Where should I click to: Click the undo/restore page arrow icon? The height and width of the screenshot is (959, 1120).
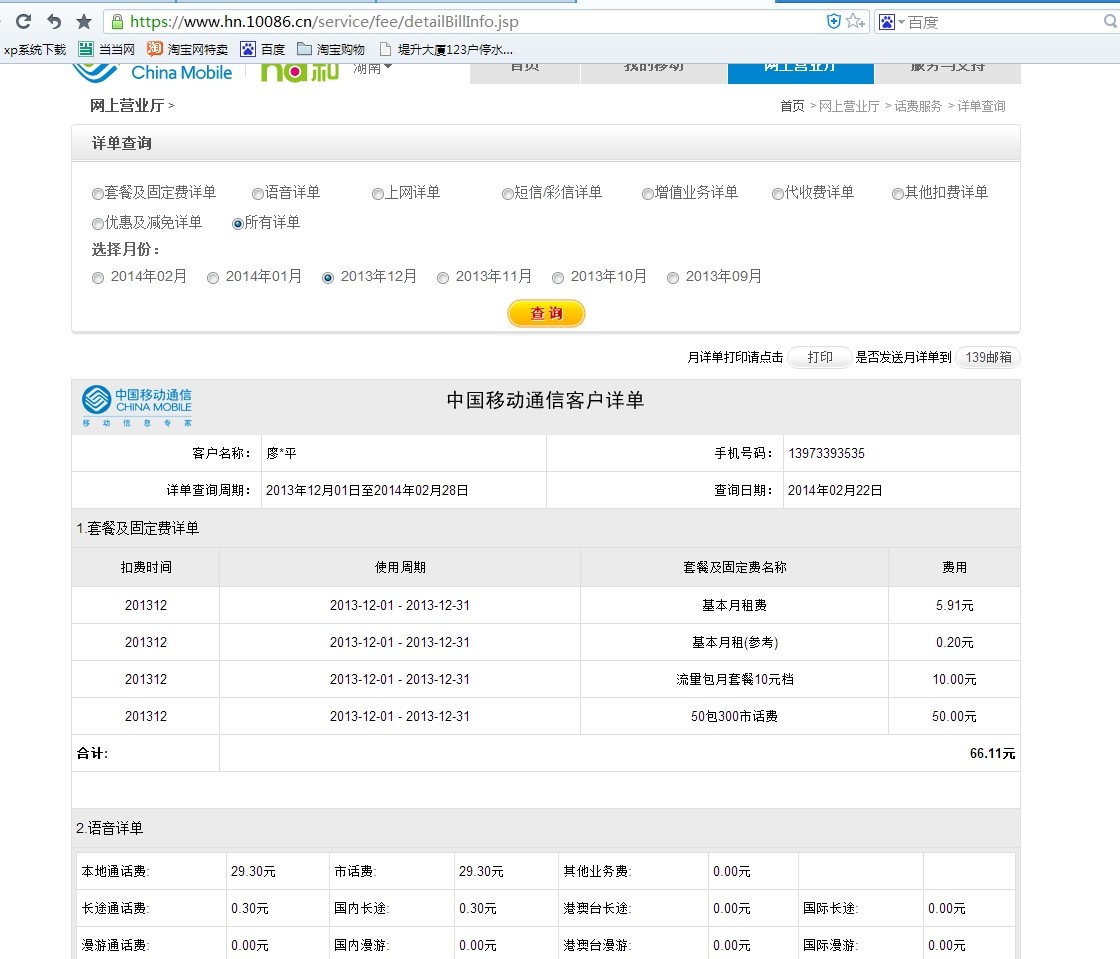tap(54, 21)
